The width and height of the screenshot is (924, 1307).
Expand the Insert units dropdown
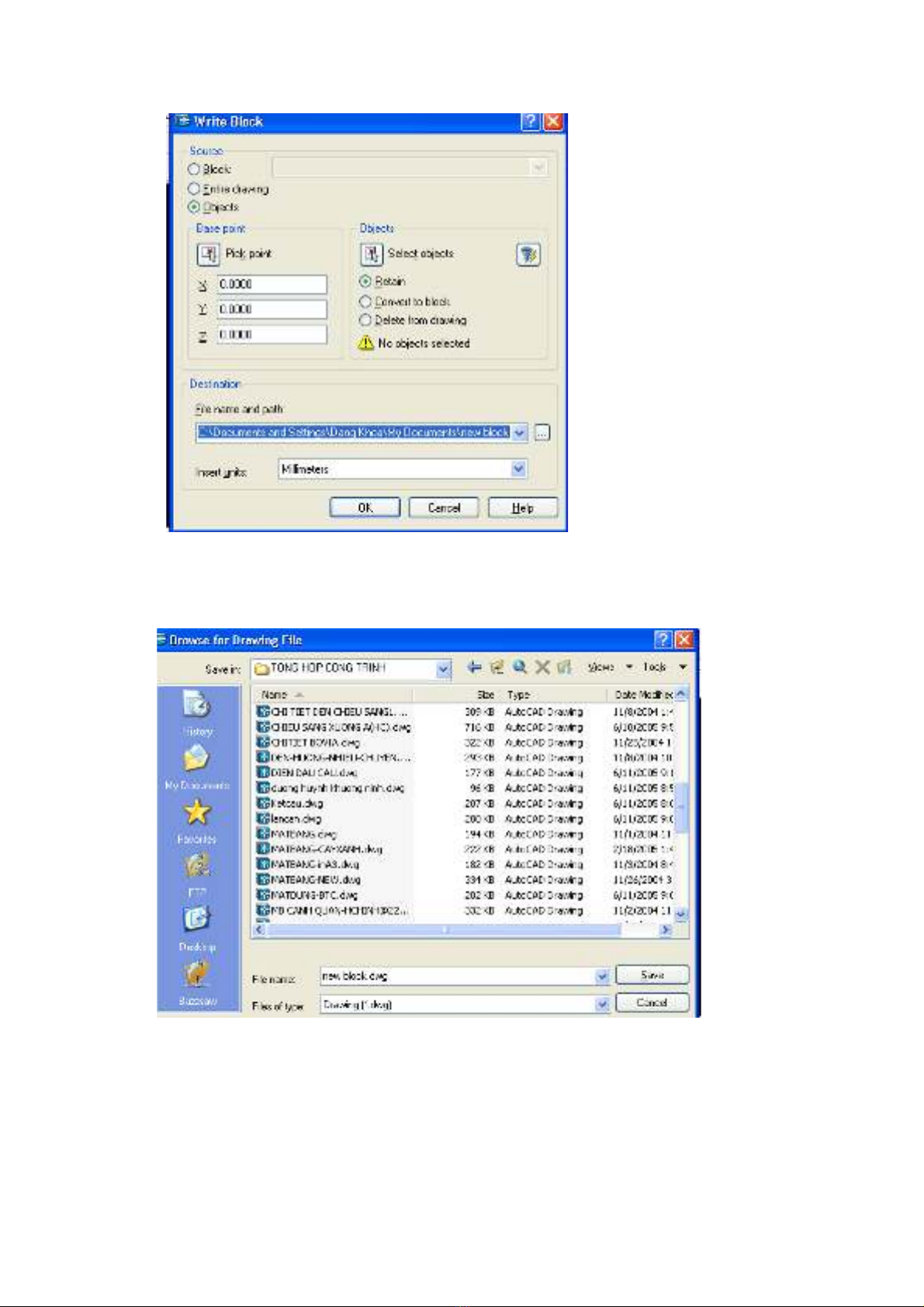coord(519,469)
